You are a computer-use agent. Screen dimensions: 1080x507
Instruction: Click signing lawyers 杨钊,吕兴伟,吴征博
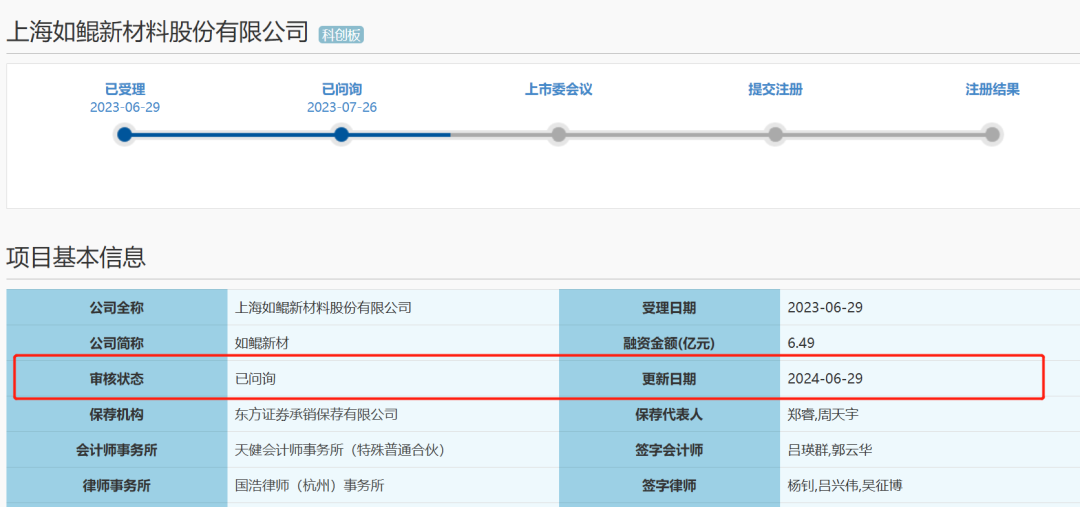coord(845,486)
